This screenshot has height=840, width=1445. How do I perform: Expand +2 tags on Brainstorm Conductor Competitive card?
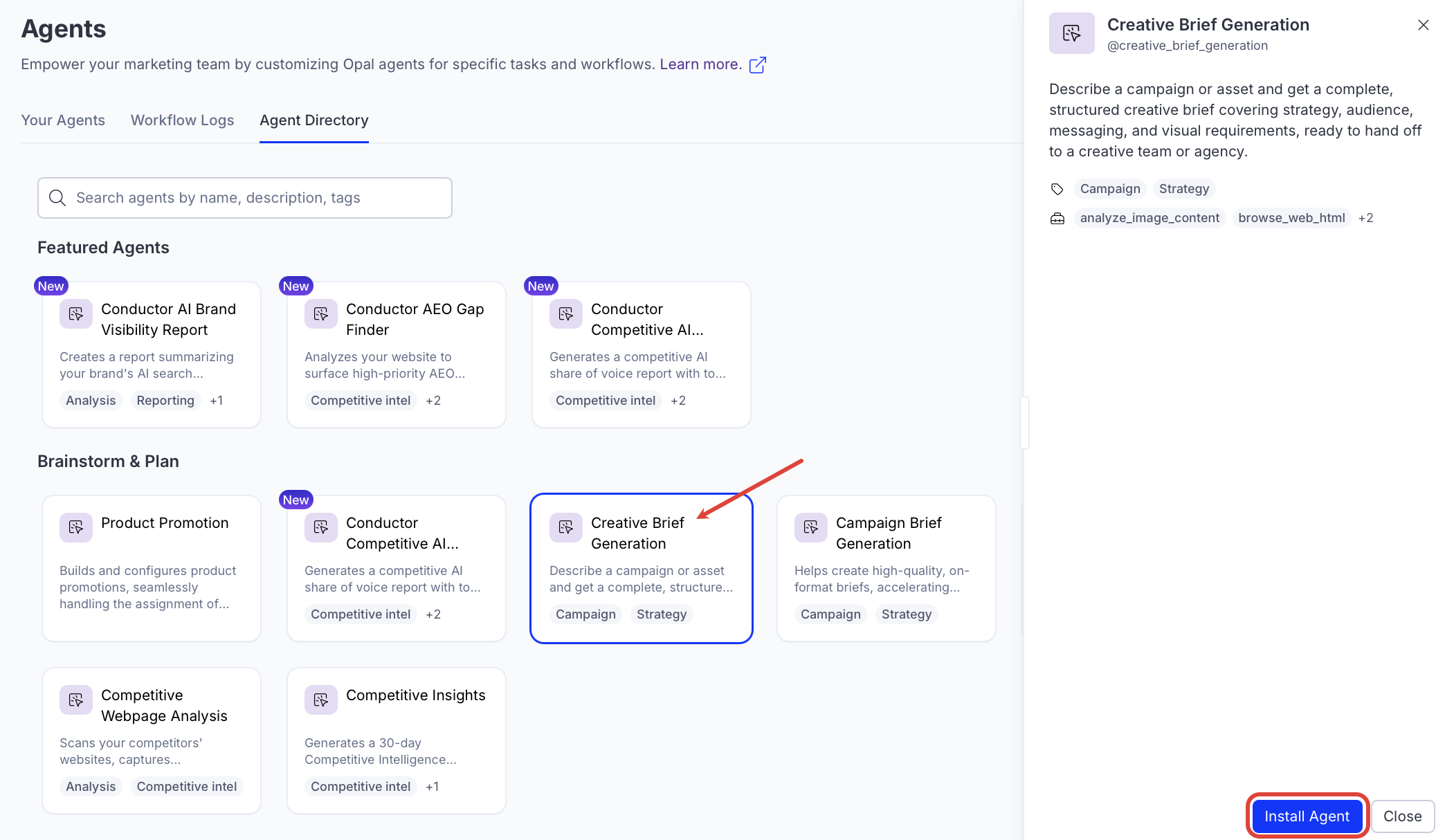point(433,614)
